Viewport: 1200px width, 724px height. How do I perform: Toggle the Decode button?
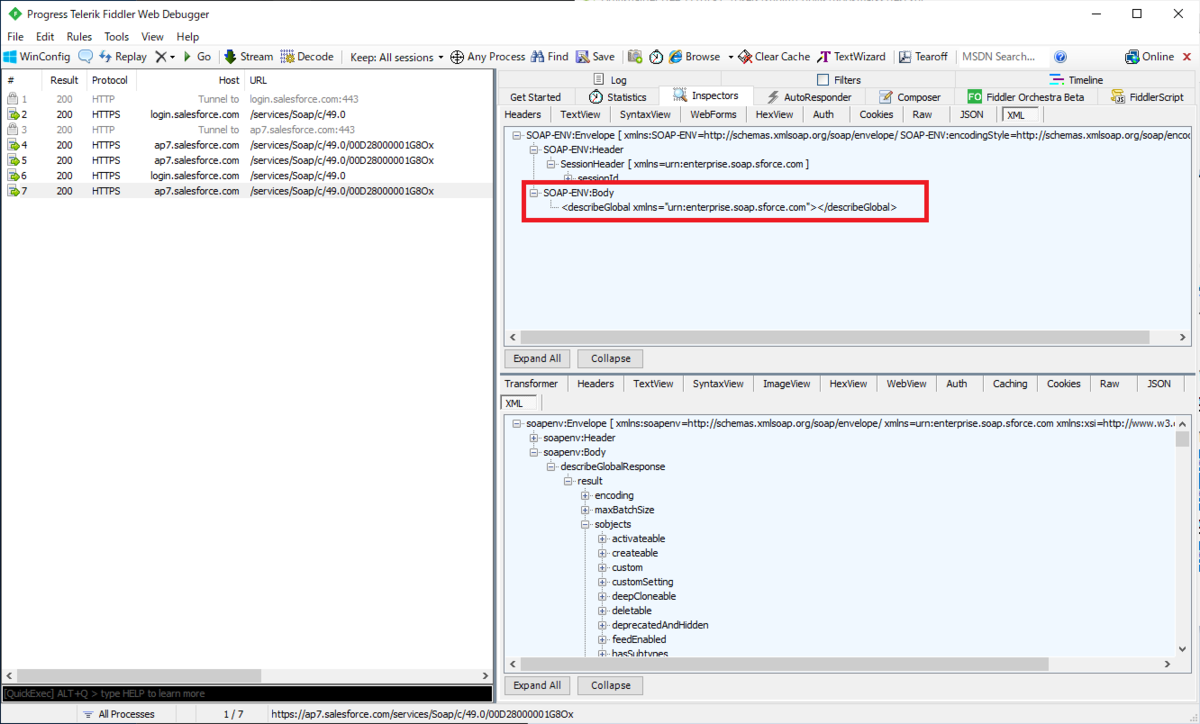(x=307, y=57)
